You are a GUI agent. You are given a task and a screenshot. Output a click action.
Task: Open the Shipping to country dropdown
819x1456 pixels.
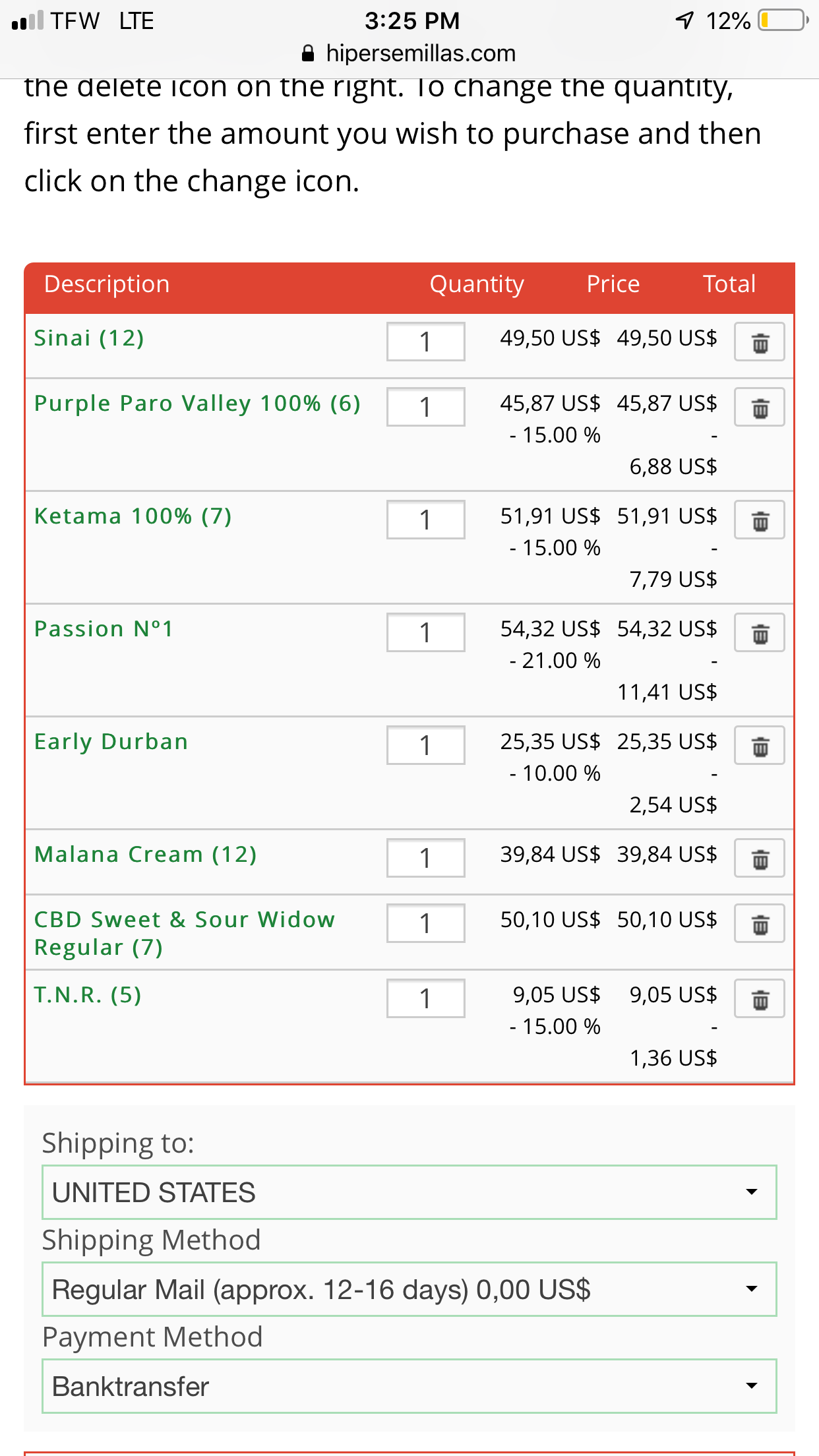point(409,1192)
